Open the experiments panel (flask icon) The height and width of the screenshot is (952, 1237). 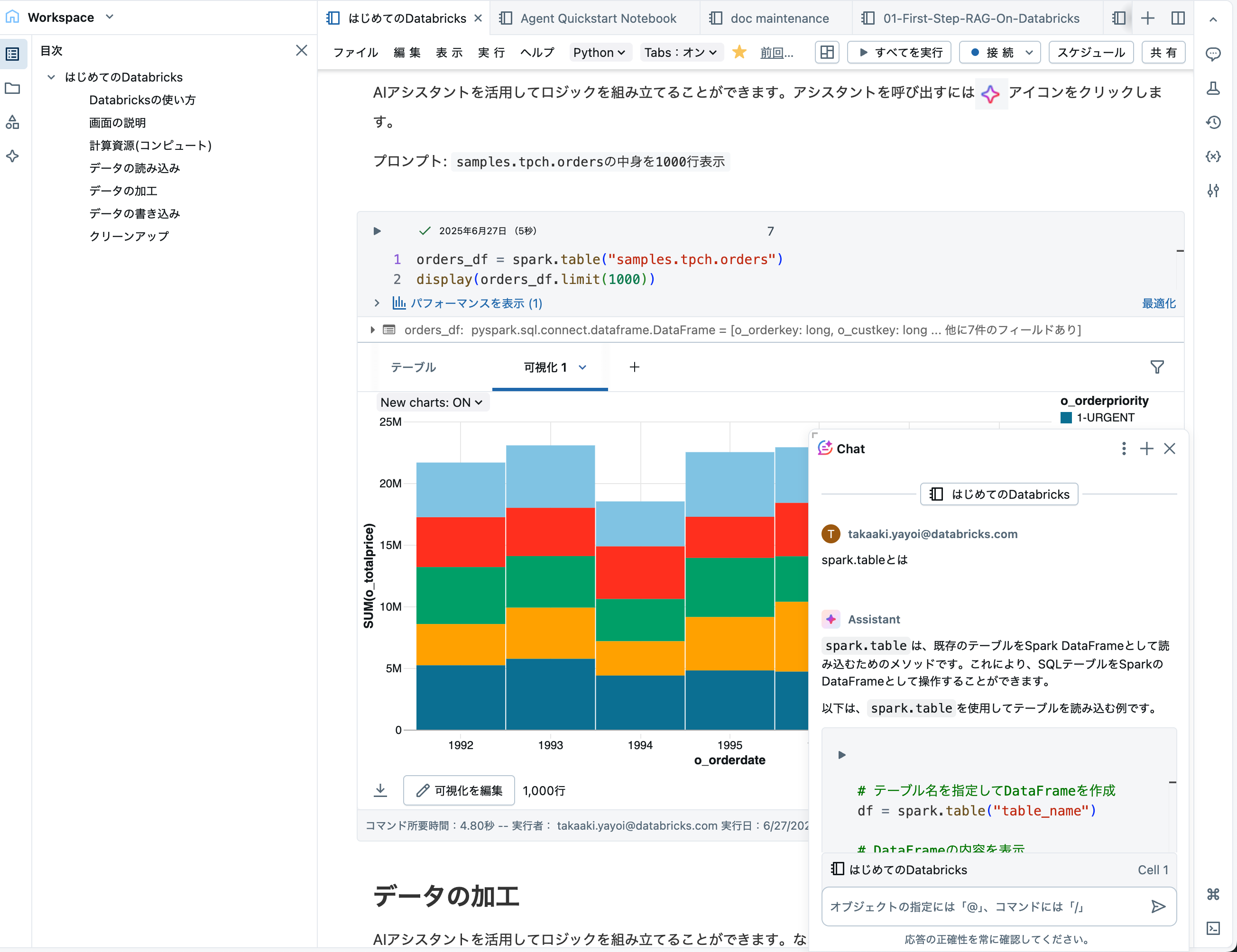point(1214,89)
